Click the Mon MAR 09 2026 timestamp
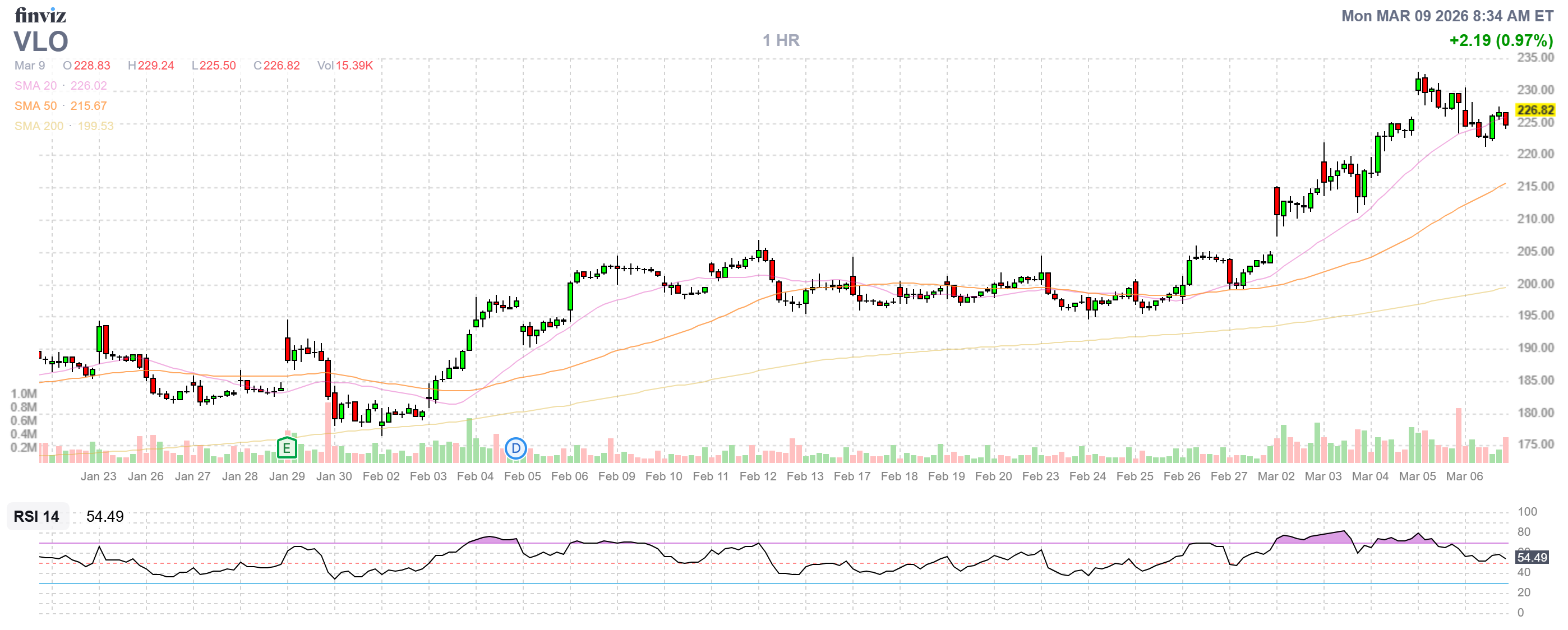Screen dimensions: 1568x630 [x=1447, y=16]
